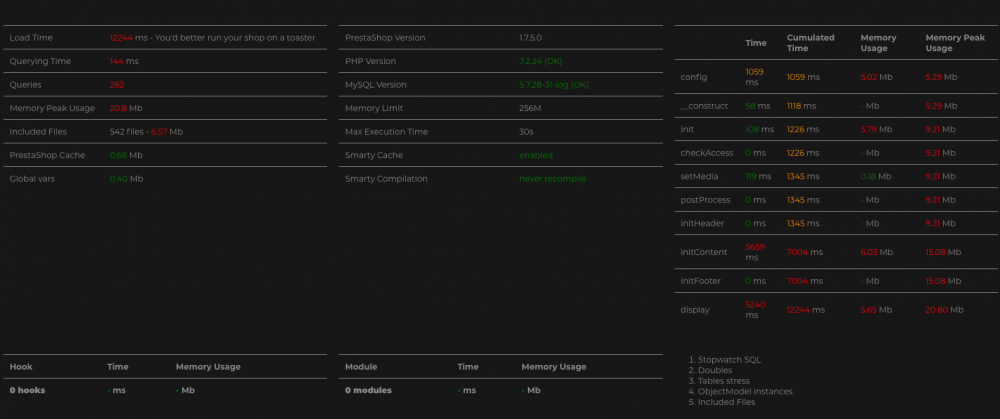1000x419 pixels.
Task: Select the 3.79 Mb init memory usage
Action: 876,129
